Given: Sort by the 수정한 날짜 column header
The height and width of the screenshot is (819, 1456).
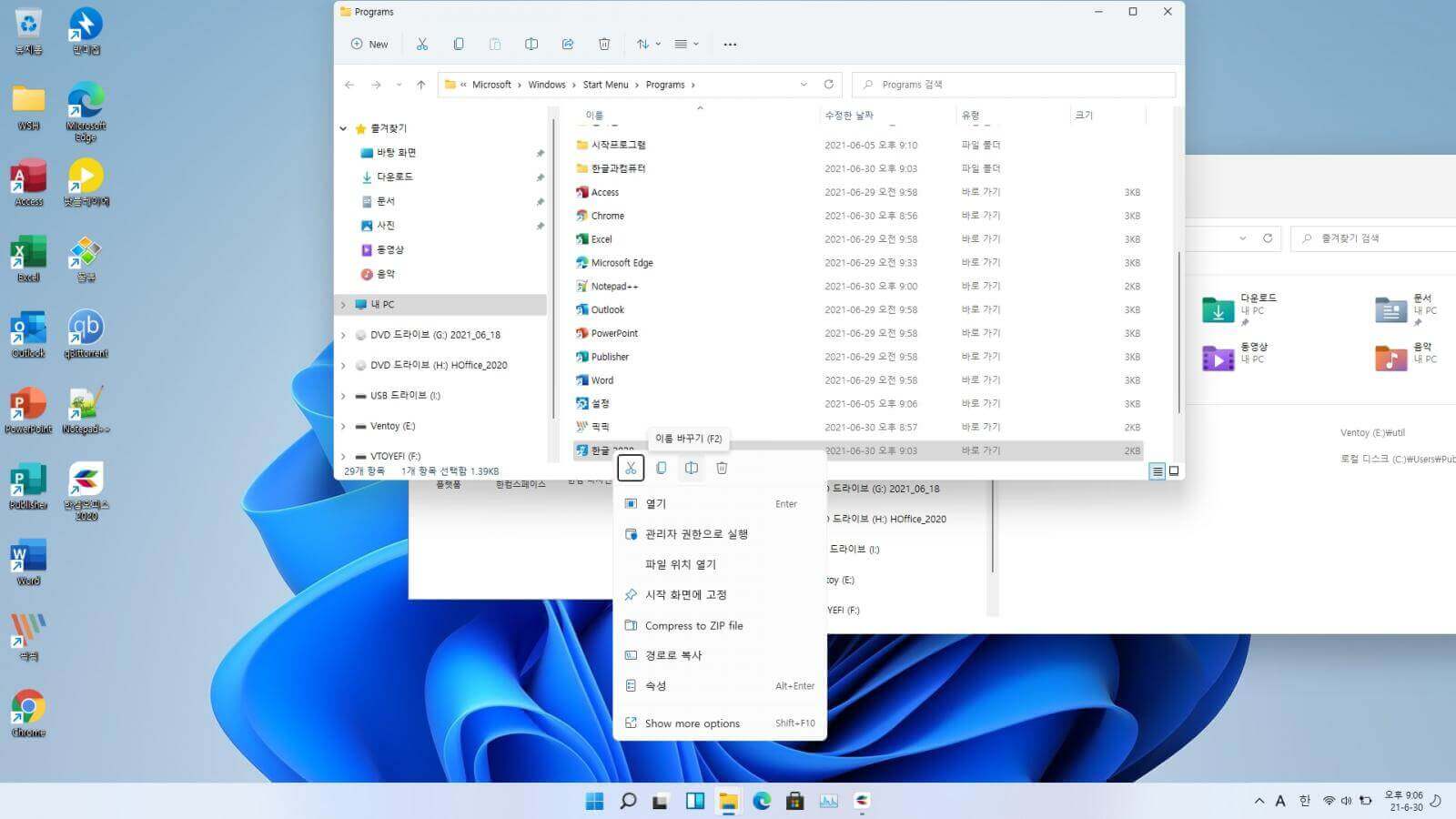Looking at the screenshot, I should pyautogui.click(x=849, y=116).
